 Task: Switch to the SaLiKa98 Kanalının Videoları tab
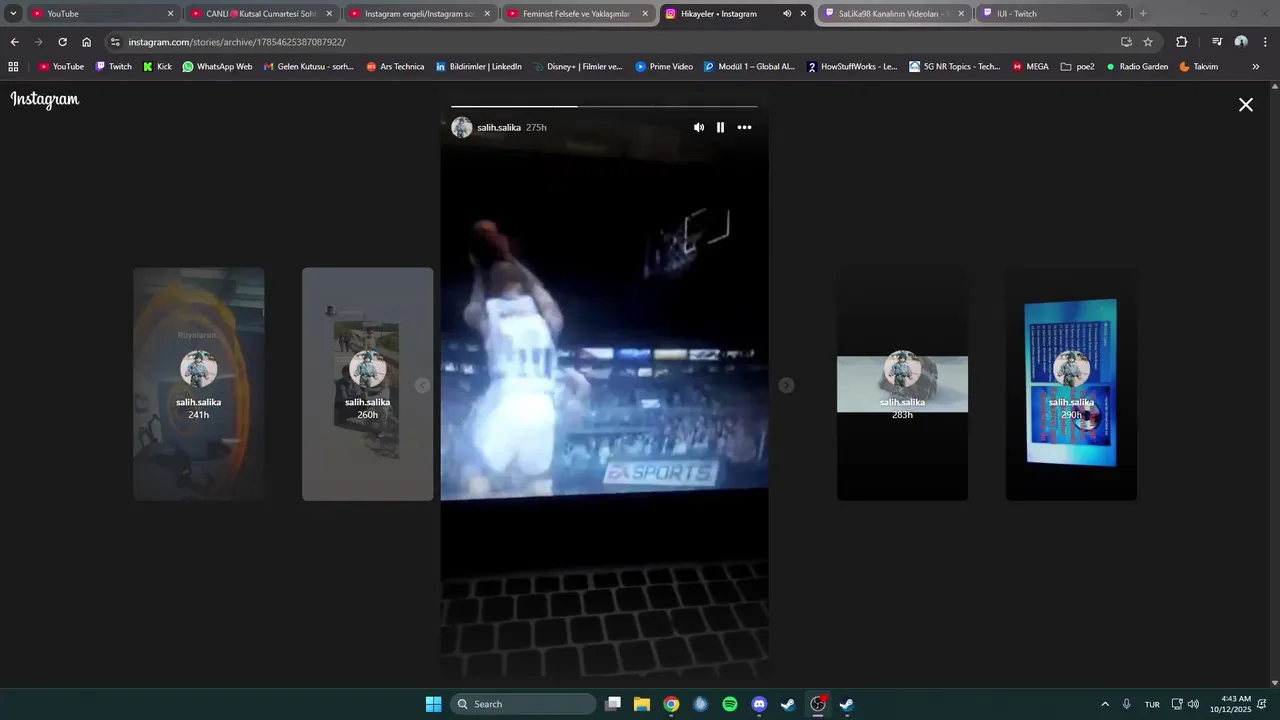[x=895, y=14]
